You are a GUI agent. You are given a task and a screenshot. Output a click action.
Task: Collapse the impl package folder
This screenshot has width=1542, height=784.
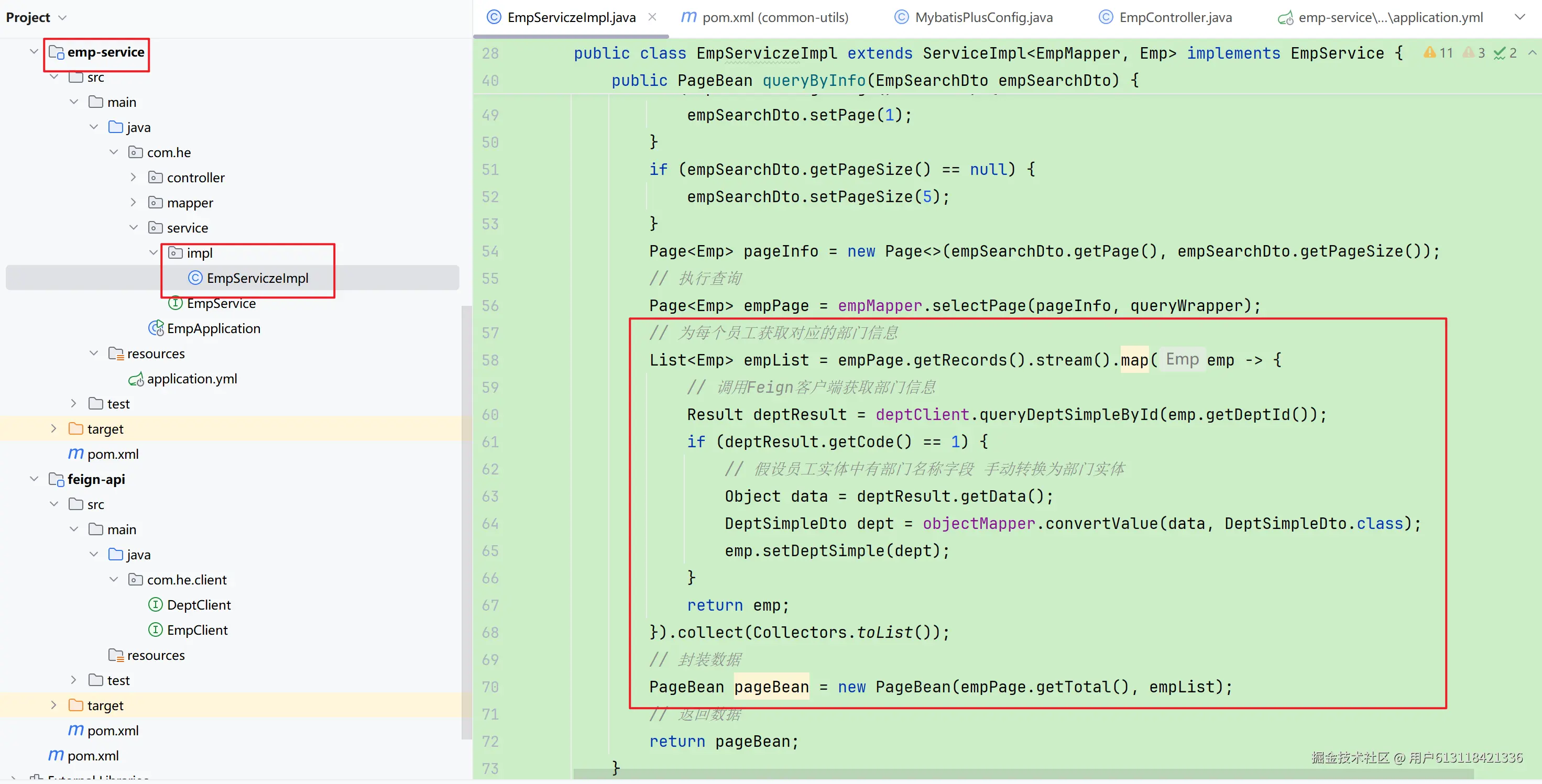coord(154,252)
